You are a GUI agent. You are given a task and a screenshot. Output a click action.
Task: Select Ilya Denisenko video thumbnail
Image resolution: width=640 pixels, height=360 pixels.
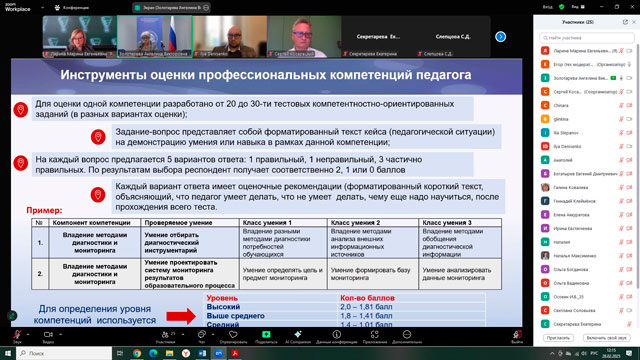(230, 36)
